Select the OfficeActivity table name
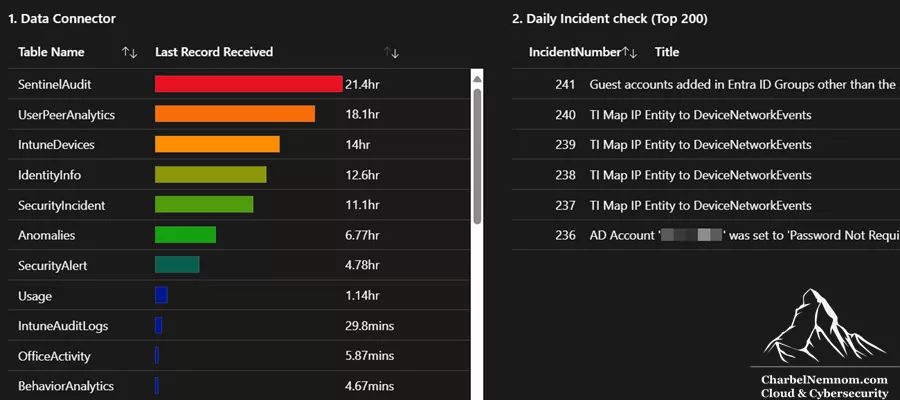The image size is (900, 400). pyautogui.click(x=55, y=356)
